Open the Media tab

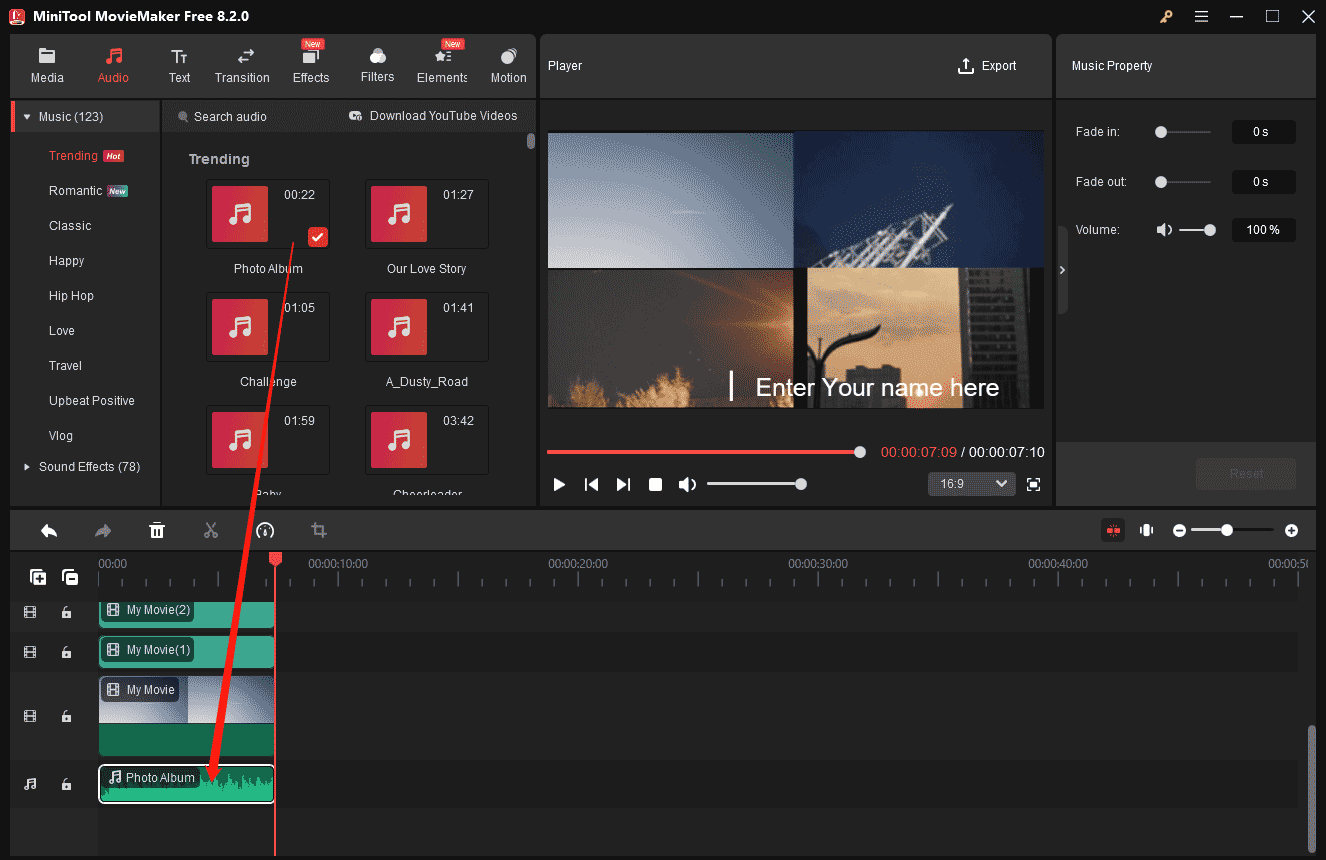pyautogui.click(x=47, y=66)
